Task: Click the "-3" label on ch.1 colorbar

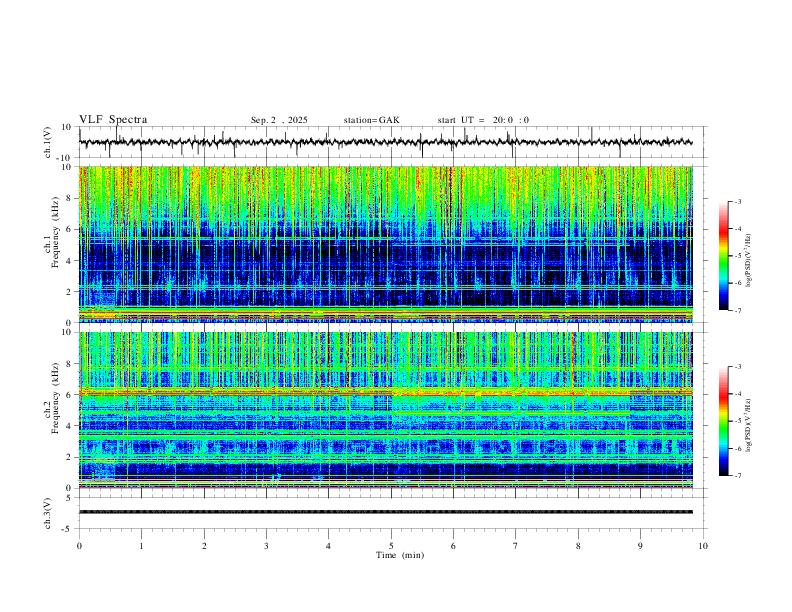Action: point(737,201)
